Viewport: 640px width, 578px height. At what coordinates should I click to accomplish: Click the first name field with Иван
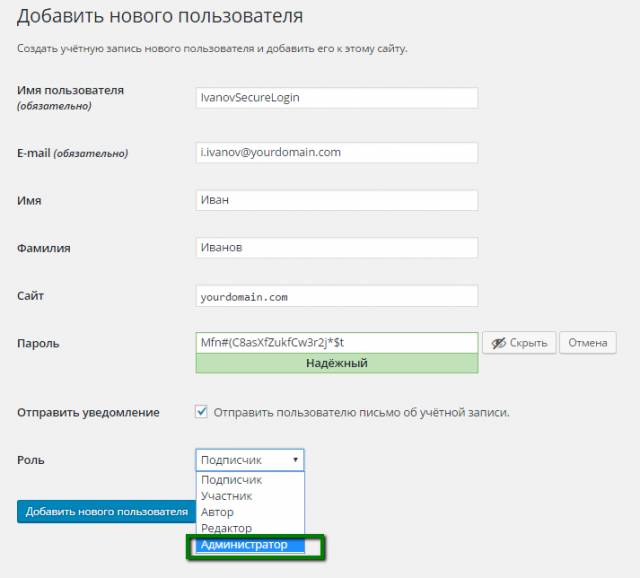(337, 200)
